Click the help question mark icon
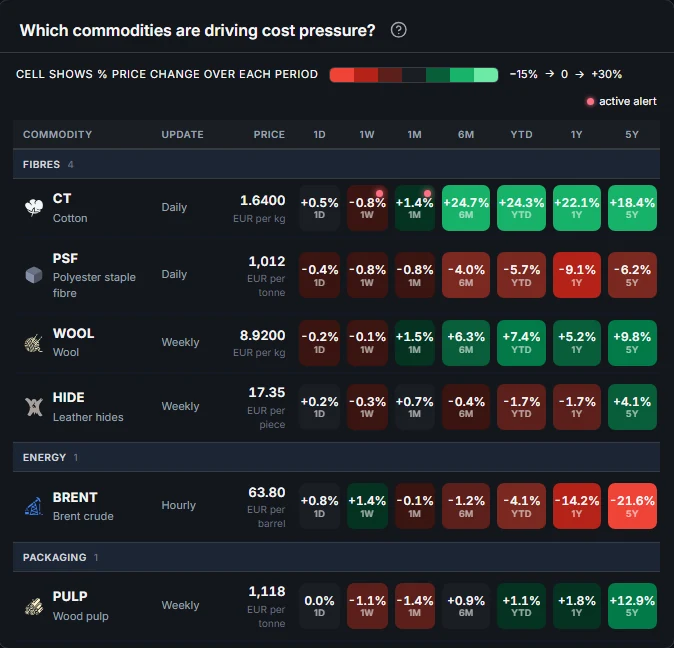The width and height of the screenshot is (674, 648). click(x=398, y=30)
